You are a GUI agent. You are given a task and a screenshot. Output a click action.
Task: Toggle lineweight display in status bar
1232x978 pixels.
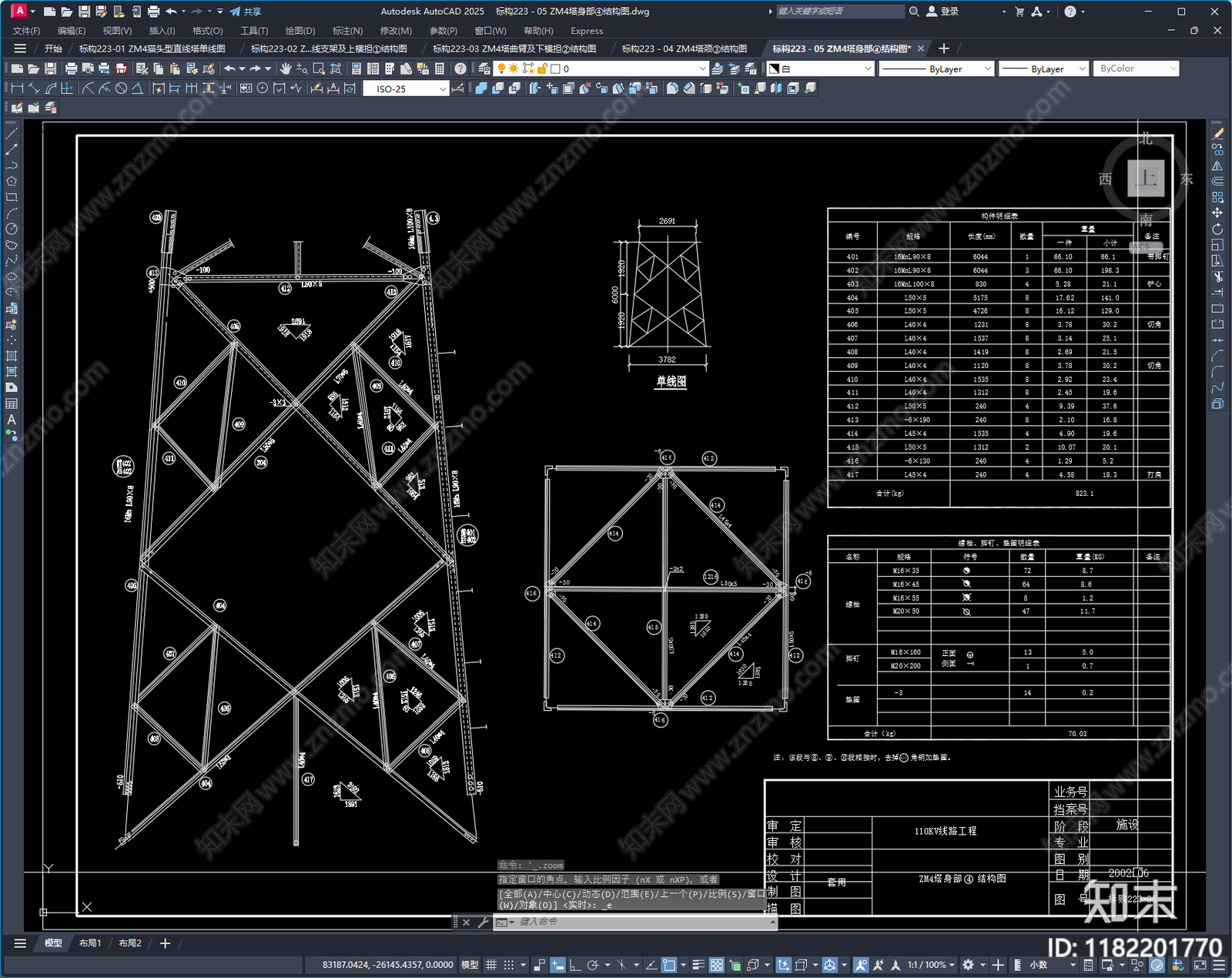tap(698, 965)
